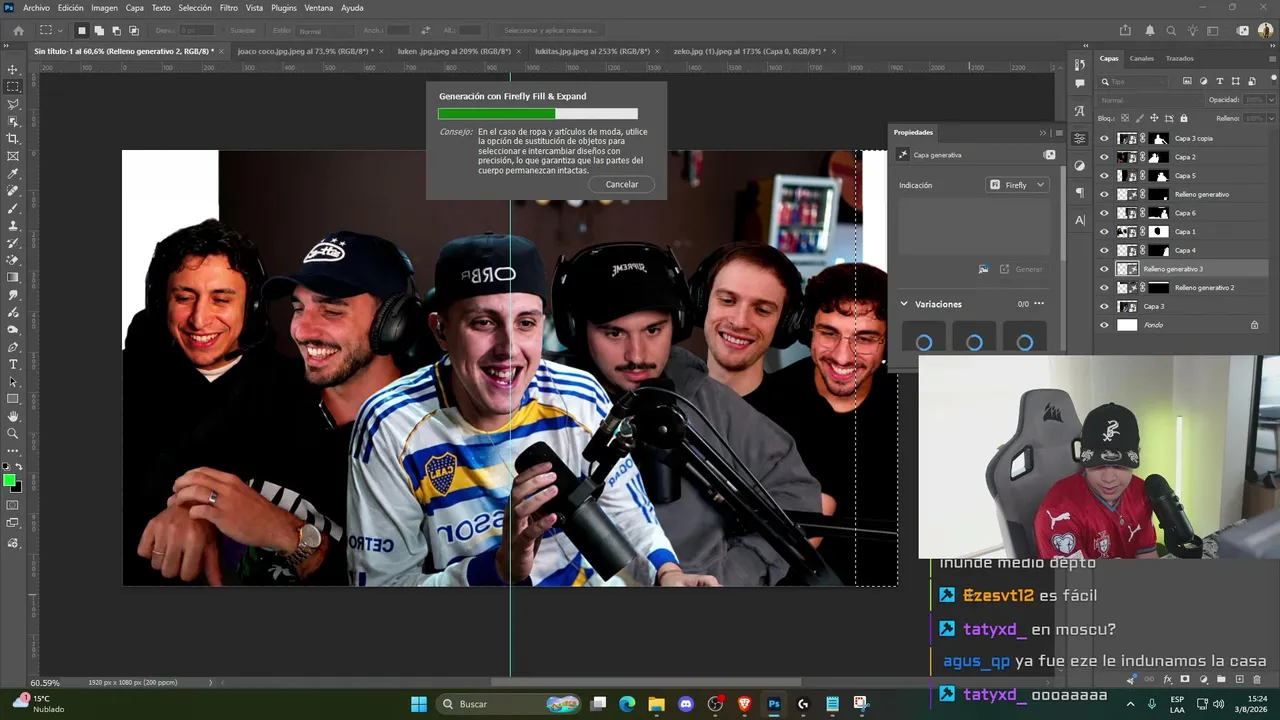Select the Frame tool
Viewport: 1280px width, 720px height.
(x=13, y=156)
